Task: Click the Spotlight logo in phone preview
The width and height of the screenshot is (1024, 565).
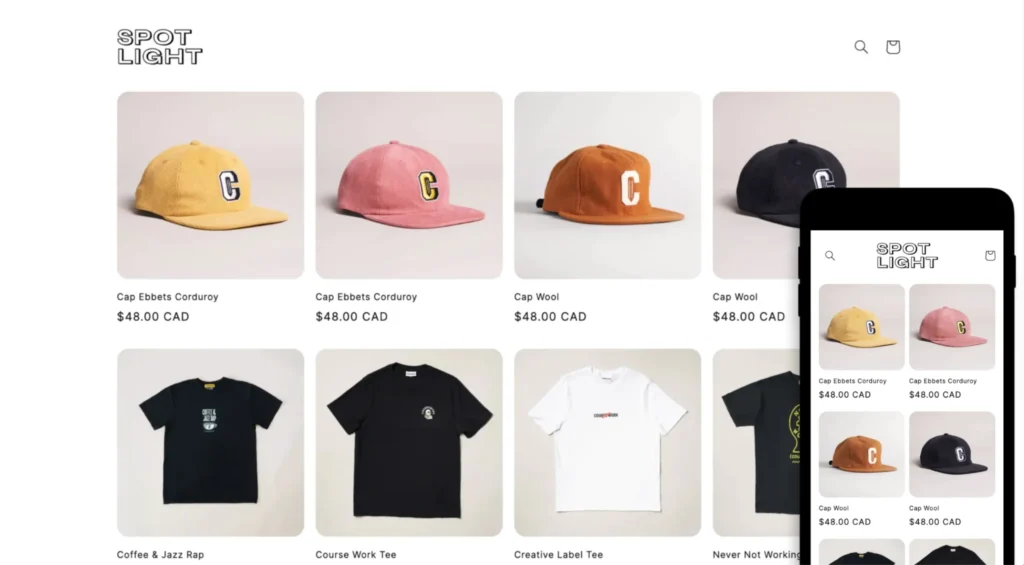Action: tap(907, 255)
